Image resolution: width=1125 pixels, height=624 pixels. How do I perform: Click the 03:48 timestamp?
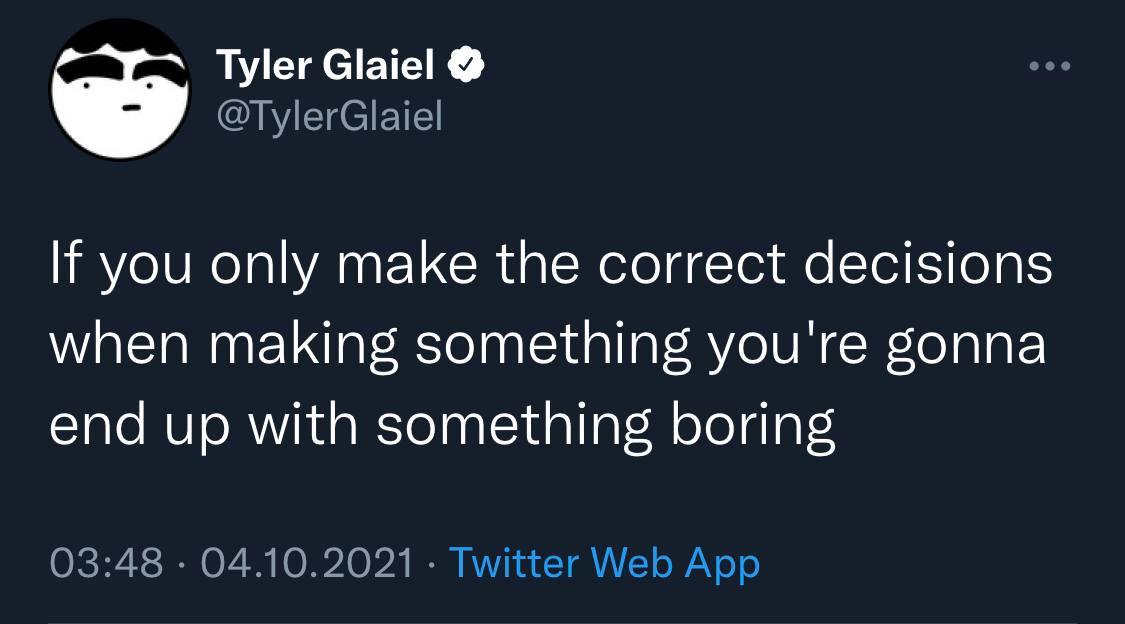coord(106,563)
